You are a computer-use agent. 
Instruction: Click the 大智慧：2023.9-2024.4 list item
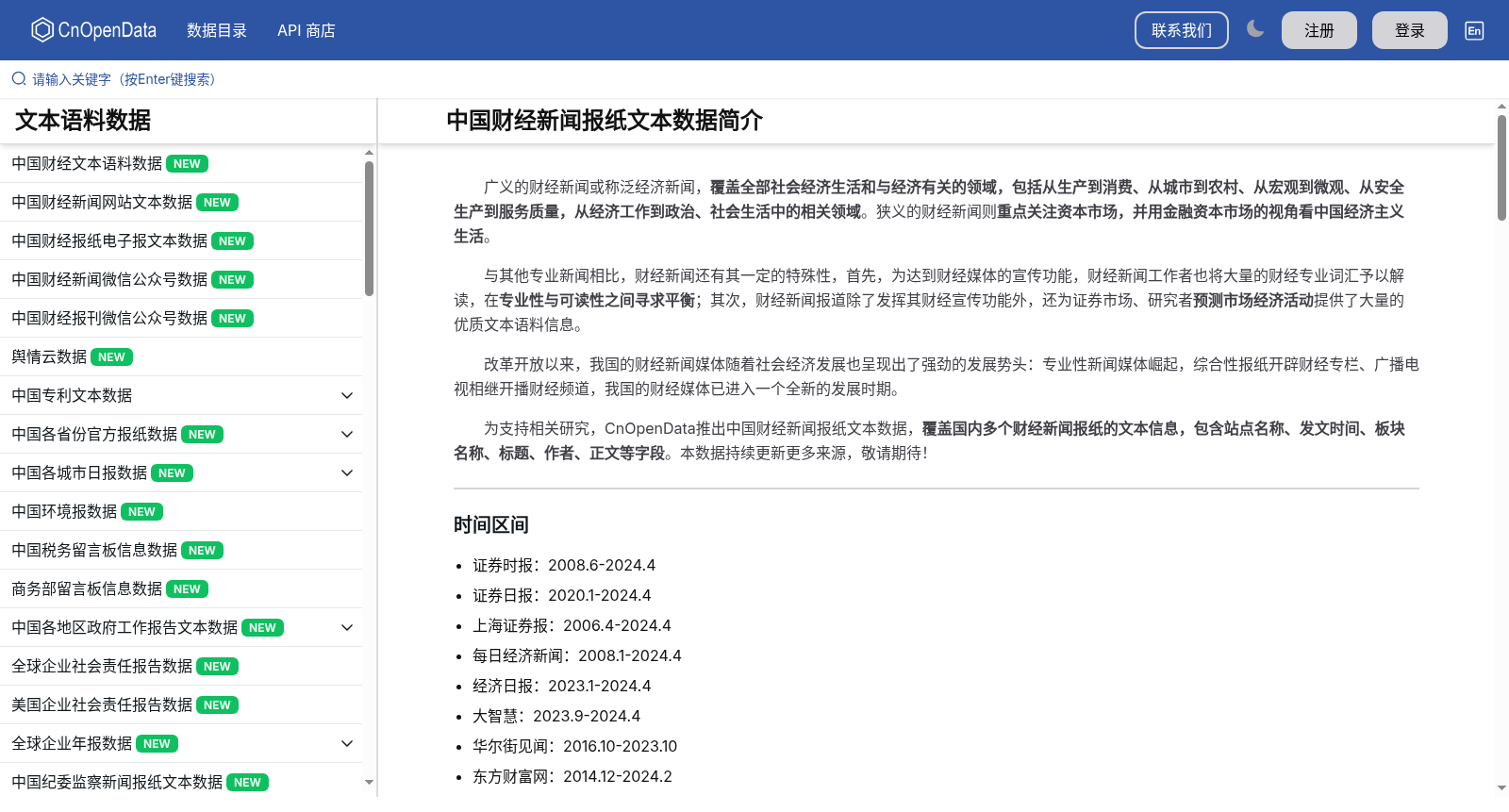click(556, 716)
